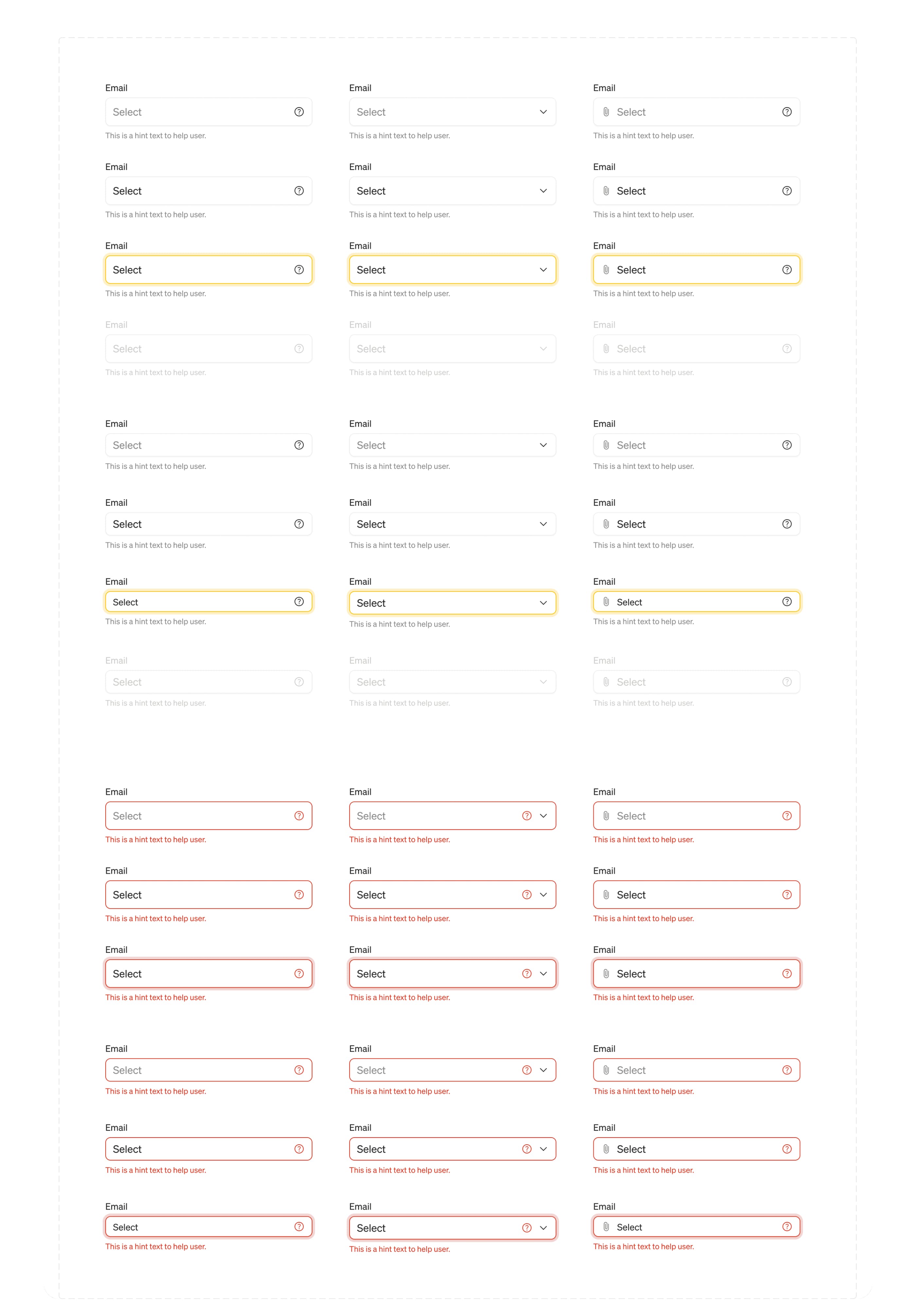
Task: Click the red question-mark icon in the middle error select
Action: point(526,815)
